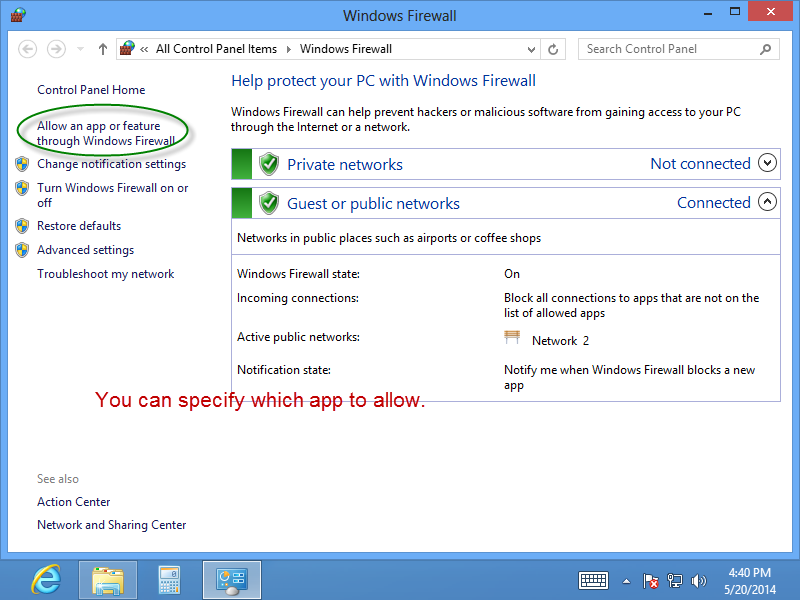Expand the address bar history dropdown

pos(531,49)
